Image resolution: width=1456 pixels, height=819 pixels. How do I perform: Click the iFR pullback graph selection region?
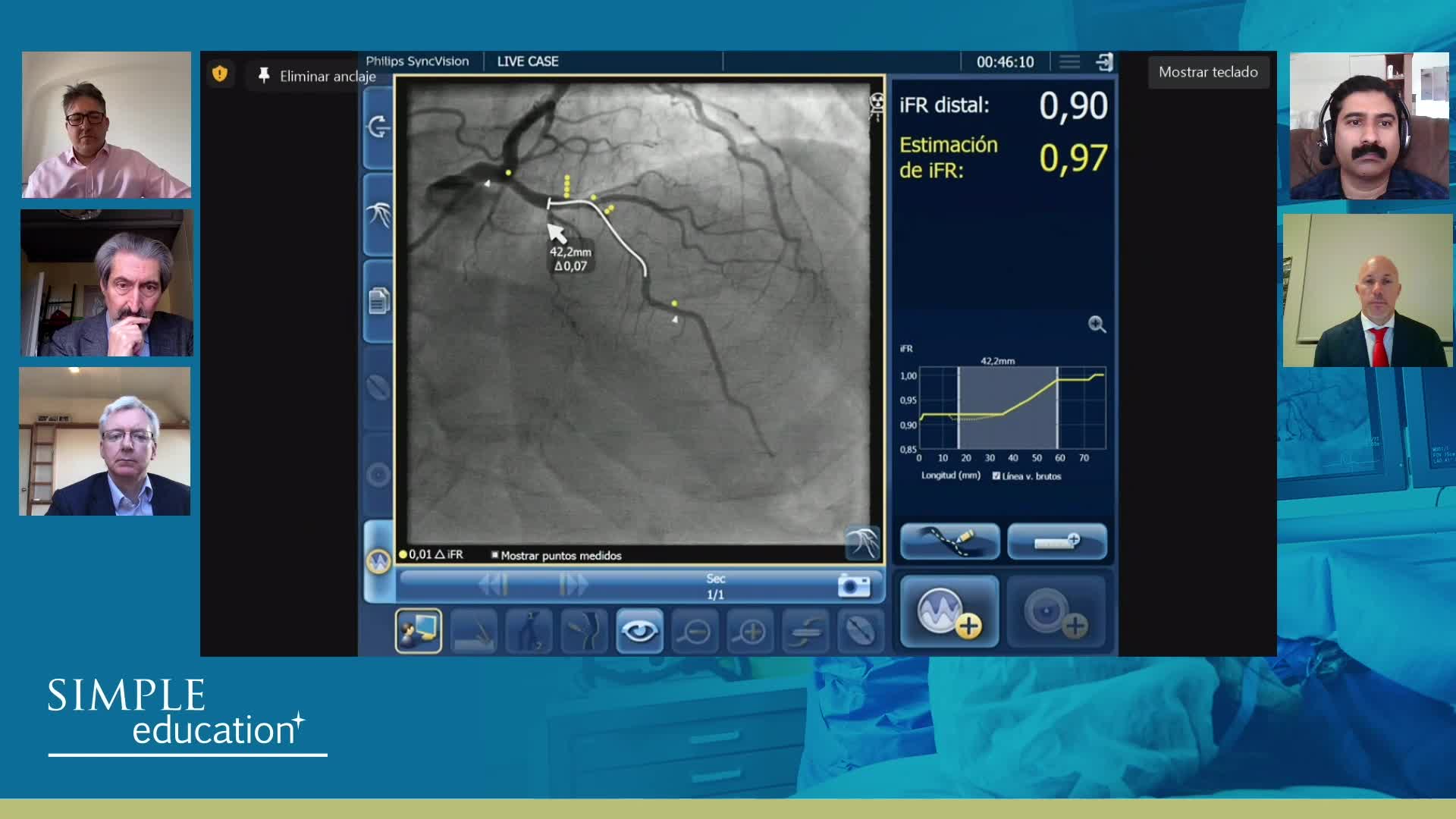point(1007,408)
